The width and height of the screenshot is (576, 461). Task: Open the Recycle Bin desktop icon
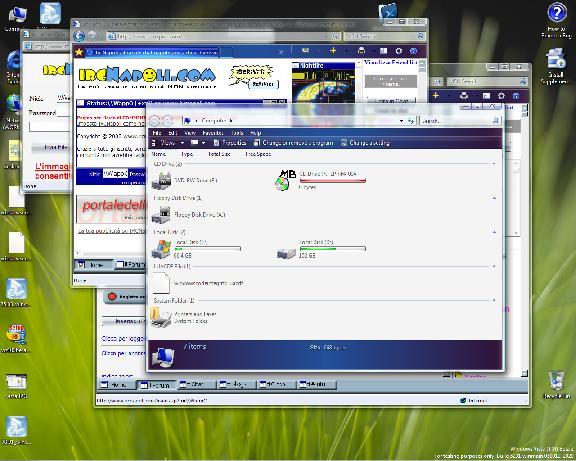pos(557,385)
